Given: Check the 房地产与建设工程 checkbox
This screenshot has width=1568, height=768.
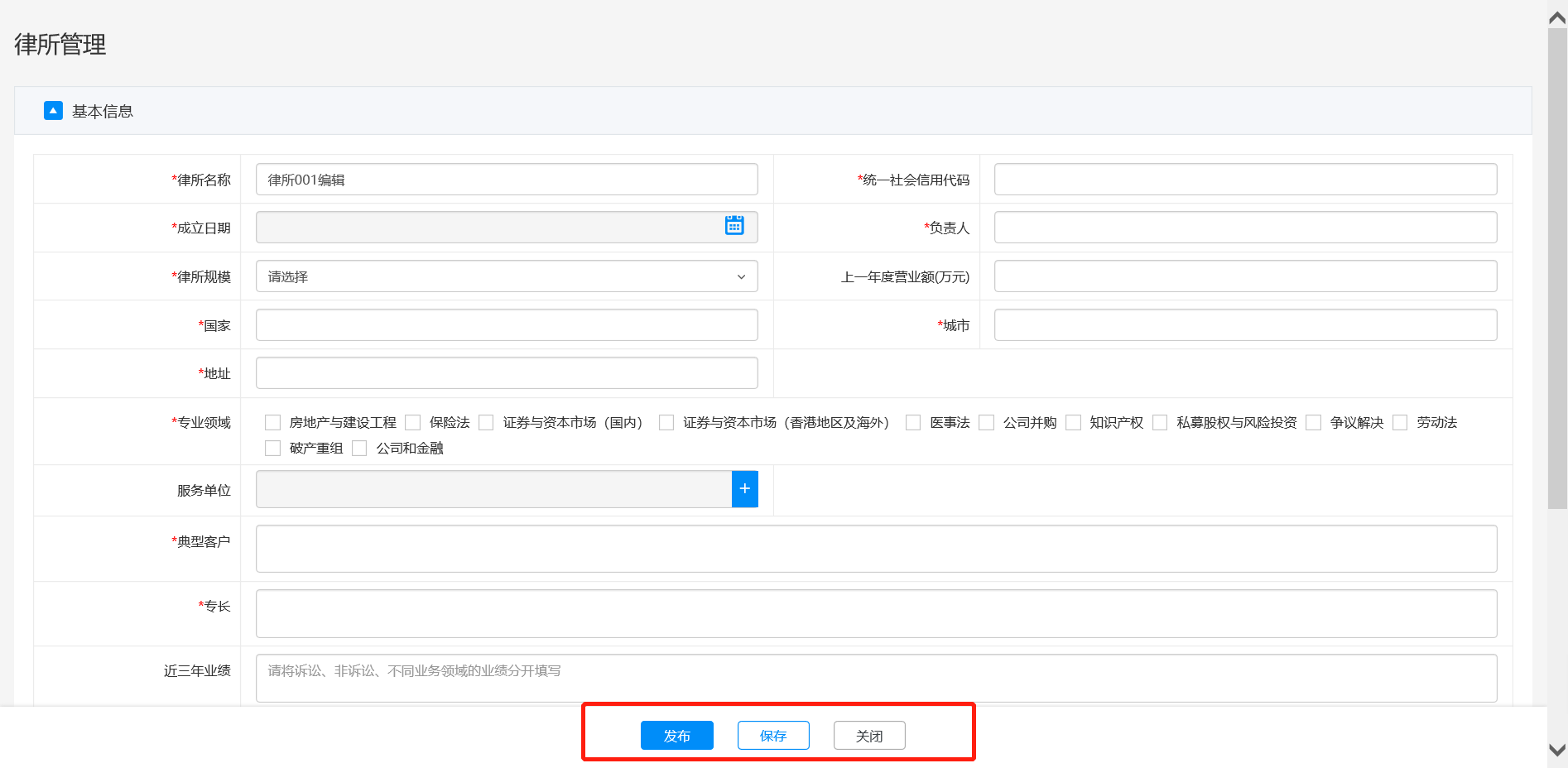Looking at the screenshot, I should click(x=272, y=423).
